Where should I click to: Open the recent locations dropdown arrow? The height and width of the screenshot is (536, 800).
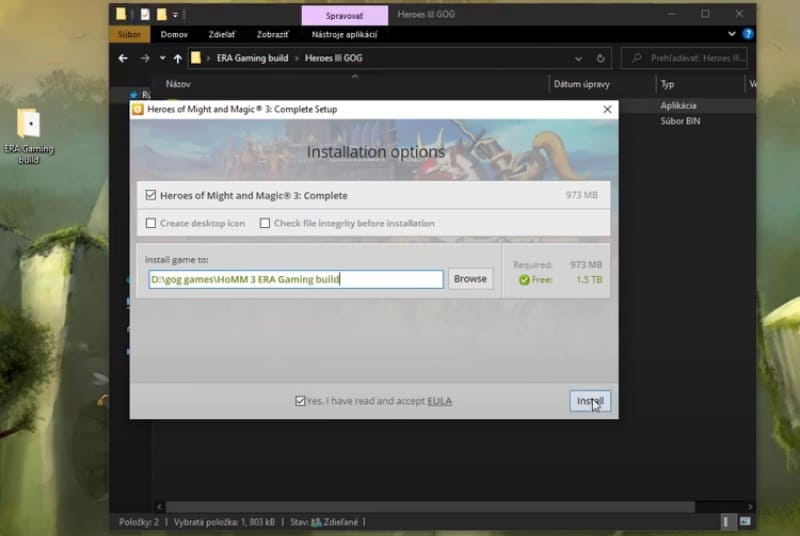tap(161, 58)
